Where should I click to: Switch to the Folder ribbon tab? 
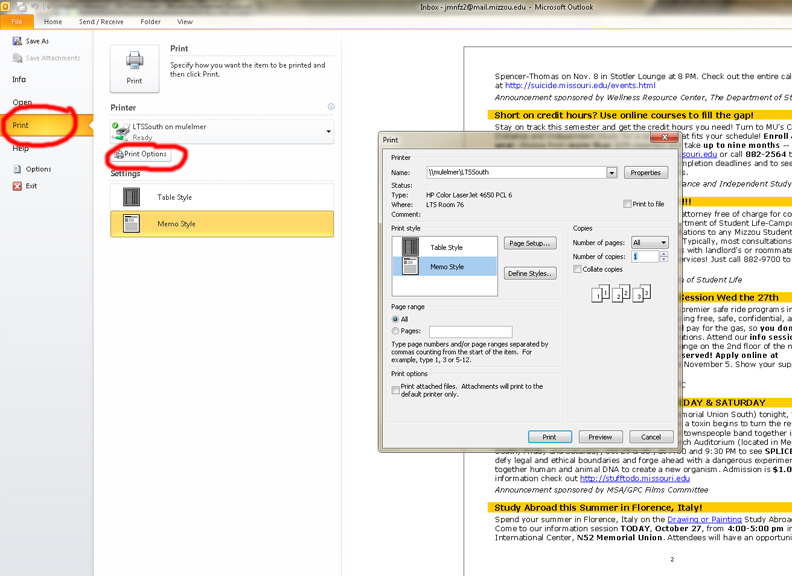pos(150,20)
